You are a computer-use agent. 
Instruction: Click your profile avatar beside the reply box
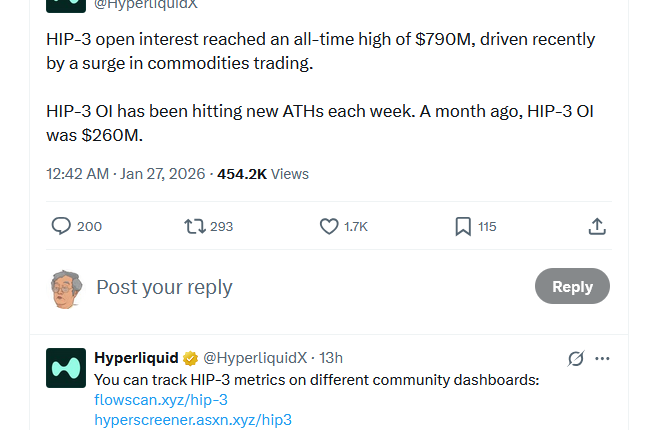pyautogui.click(x=66, y=288)
